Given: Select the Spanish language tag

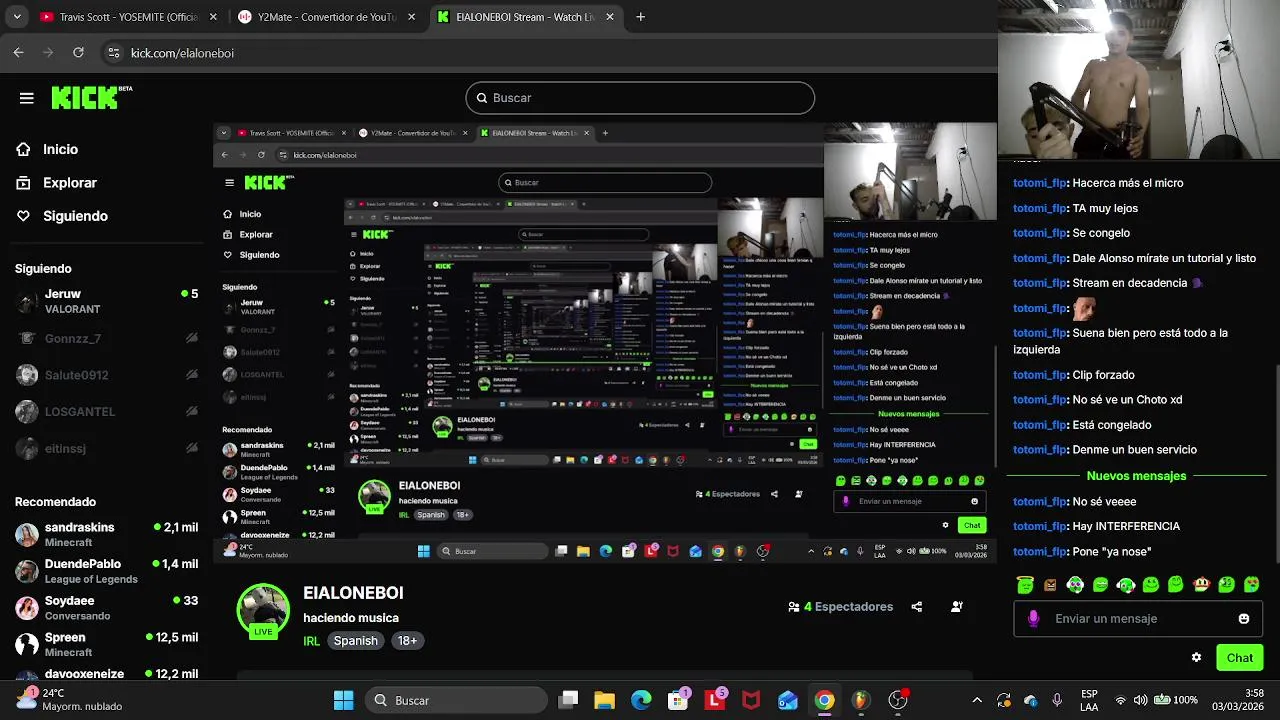Looking at the screenshot, I should pyautogui.click(x=356, y=641).
